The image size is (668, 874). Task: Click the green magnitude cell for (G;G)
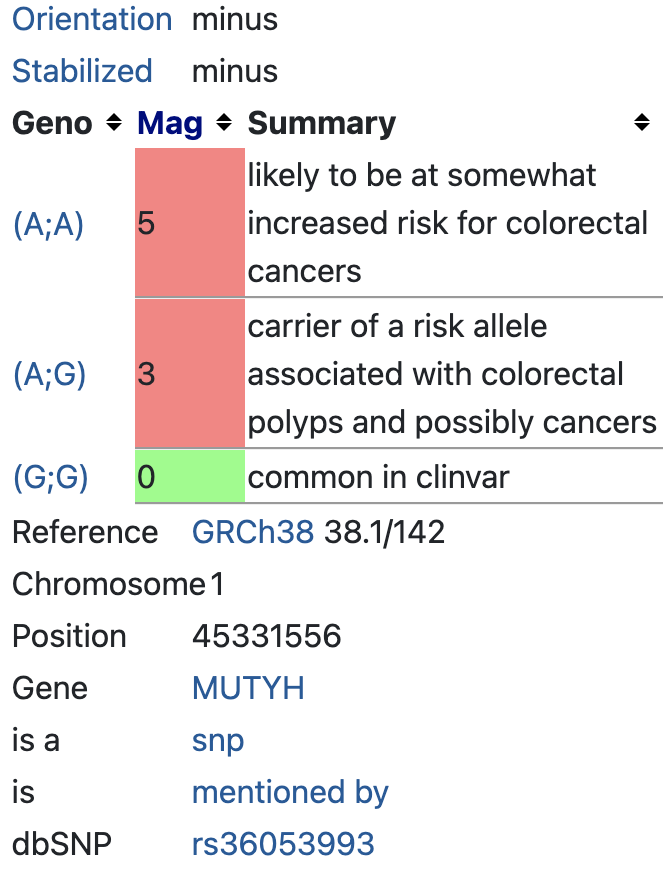click(x=189, y=478)
